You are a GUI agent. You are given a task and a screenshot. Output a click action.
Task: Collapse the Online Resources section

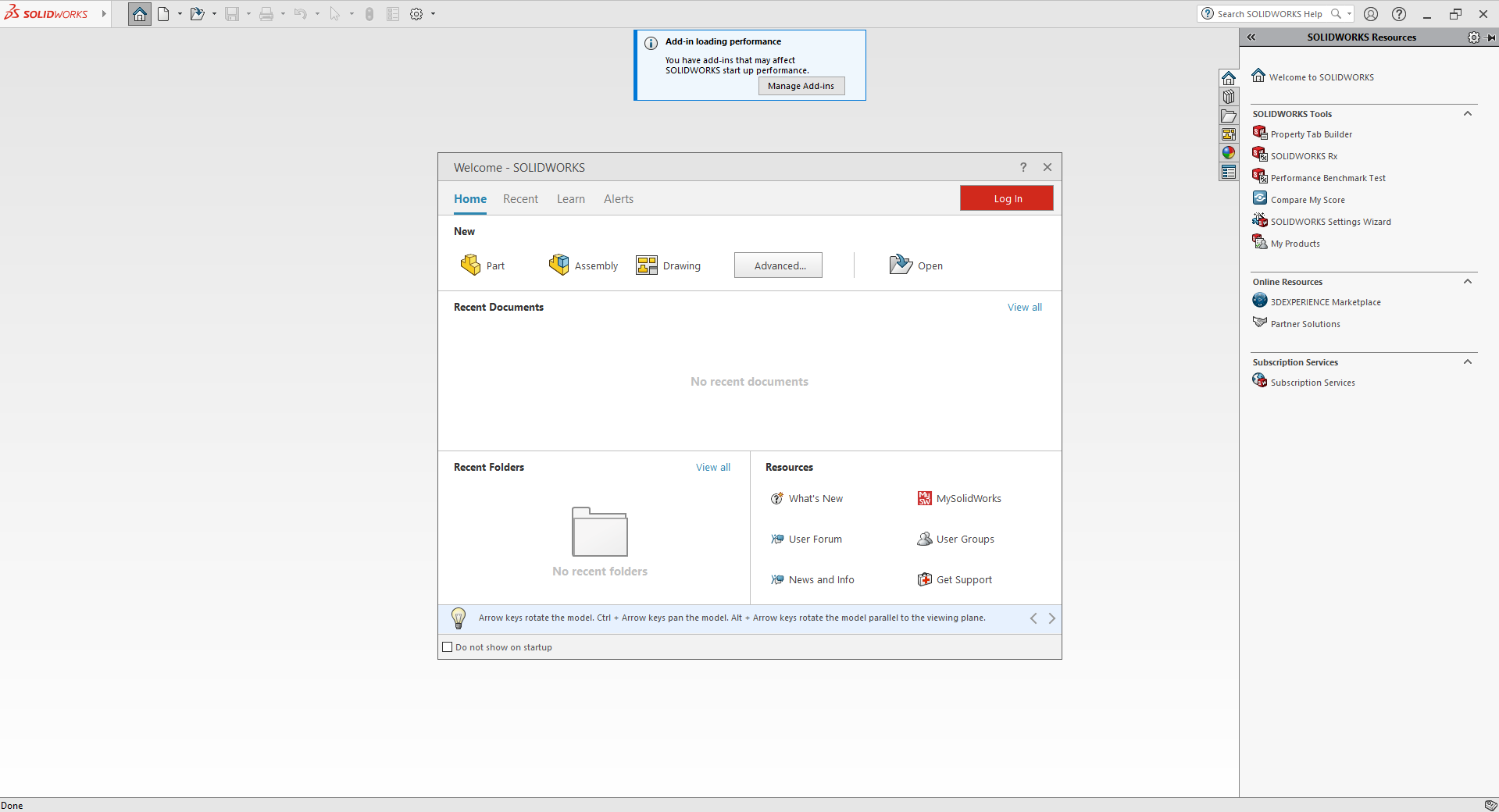pyautogui.click(x=1468, y=282)
